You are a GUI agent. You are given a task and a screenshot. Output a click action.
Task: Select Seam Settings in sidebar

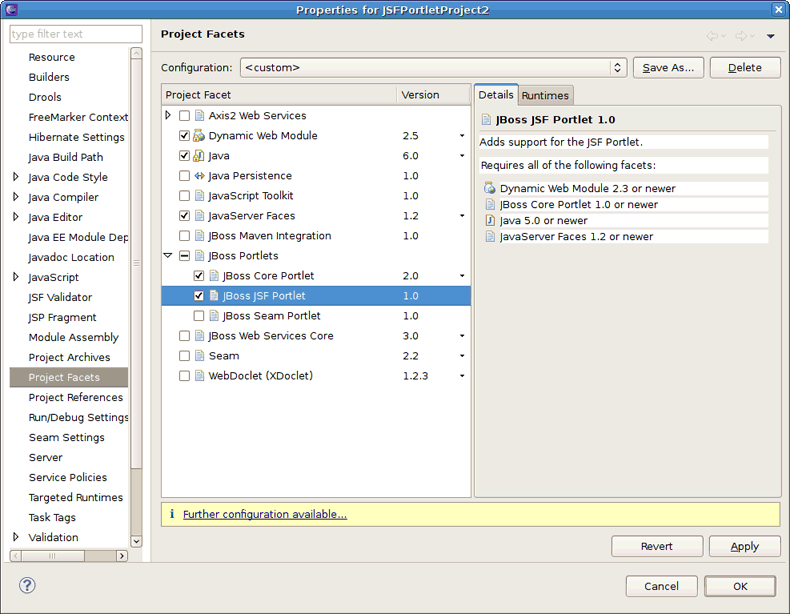pos(67,437)
